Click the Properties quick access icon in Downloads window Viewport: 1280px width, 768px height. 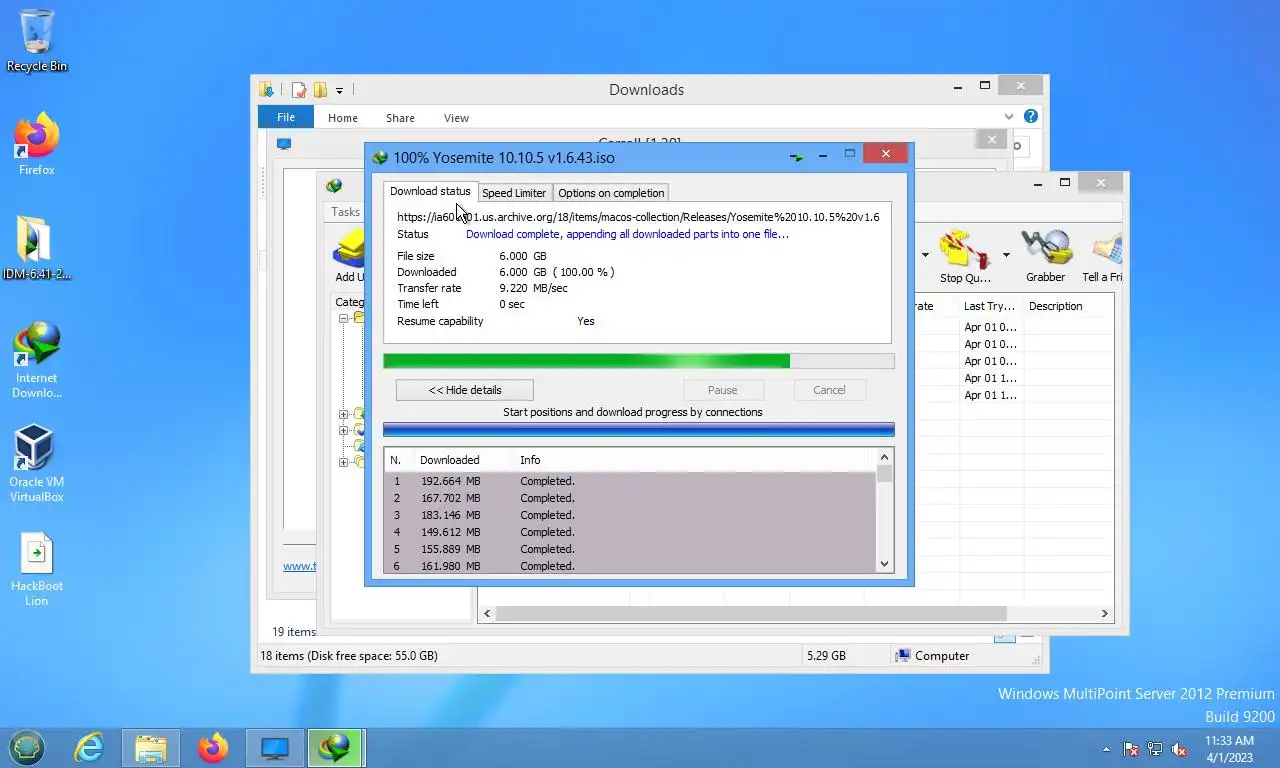click(x=298, y=90)
